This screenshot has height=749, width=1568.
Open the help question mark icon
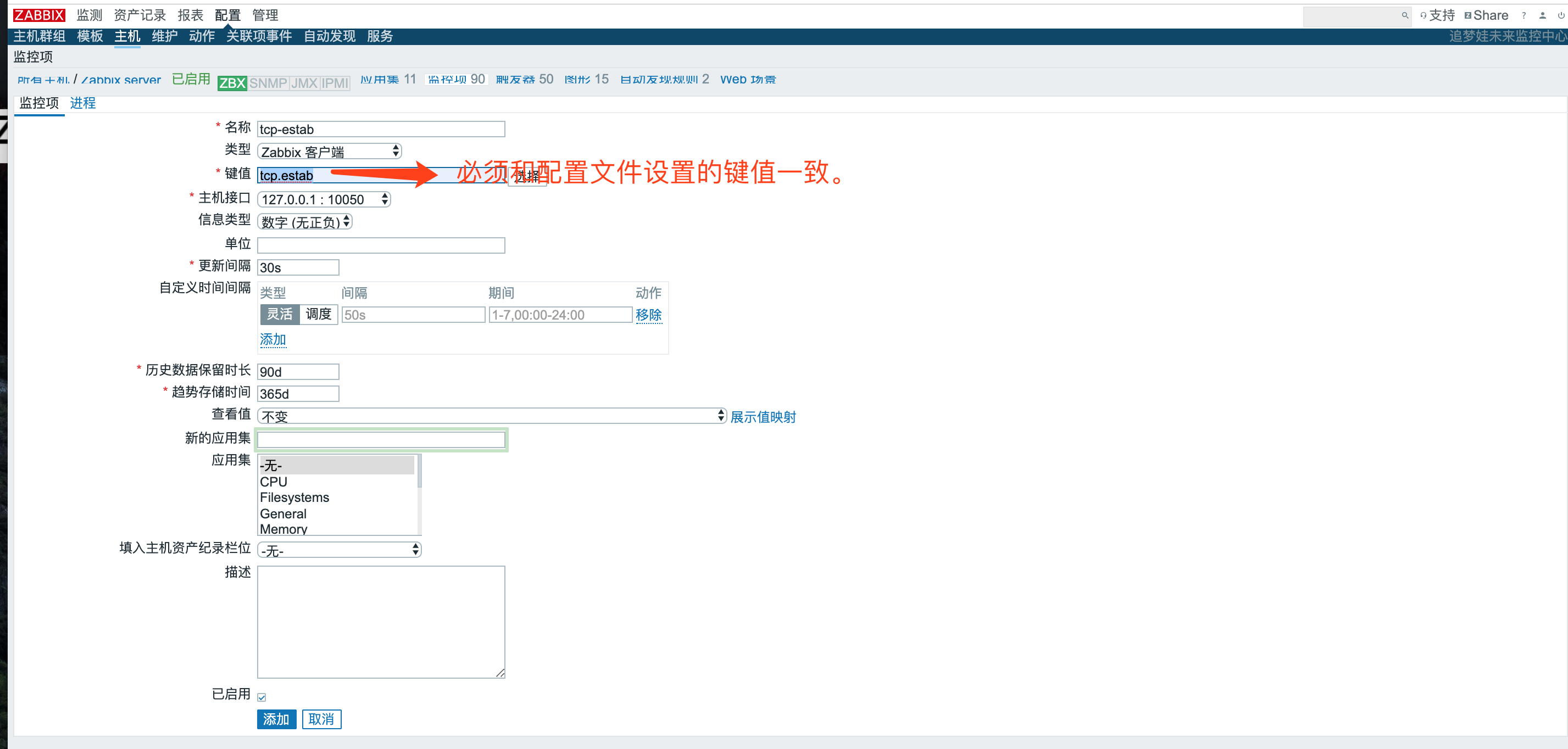pos(1523,15)
